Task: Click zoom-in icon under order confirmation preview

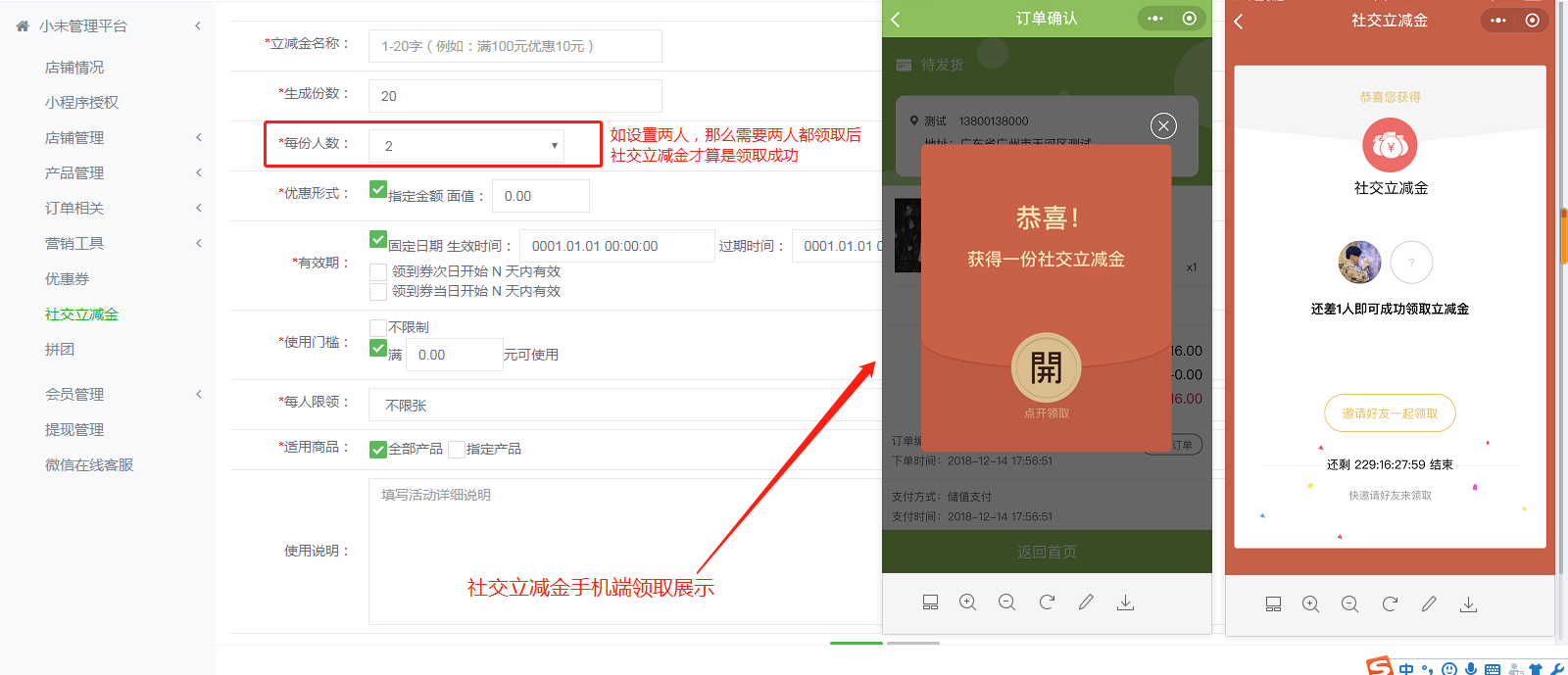Action: pos(967,603)
